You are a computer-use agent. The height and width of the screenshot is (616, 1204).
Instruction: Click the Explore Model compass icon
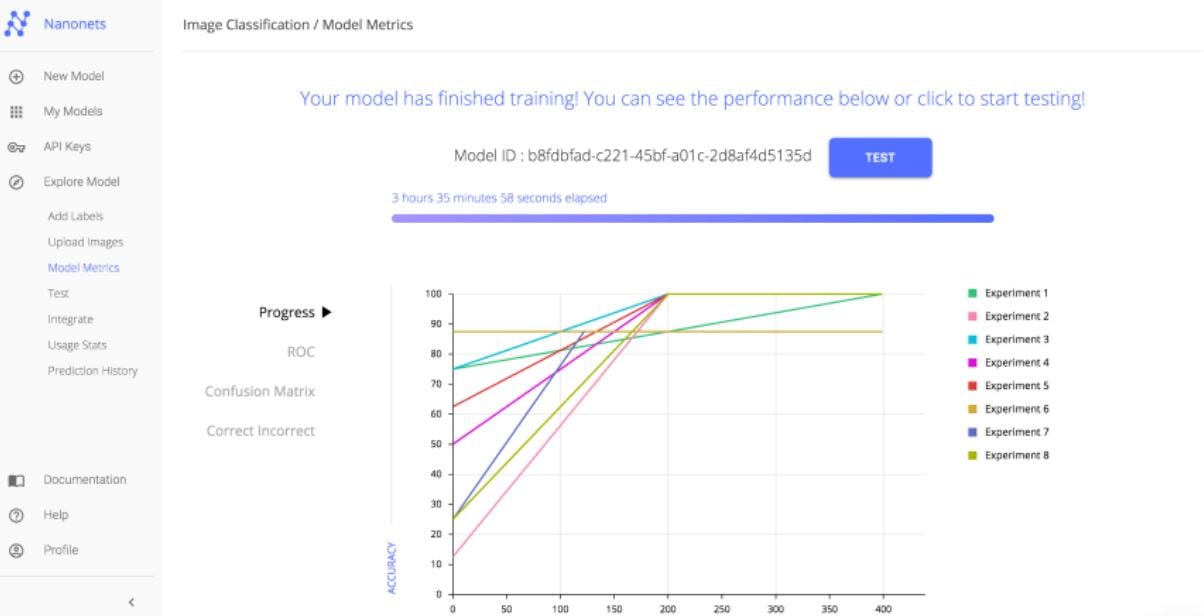[16, 182]
